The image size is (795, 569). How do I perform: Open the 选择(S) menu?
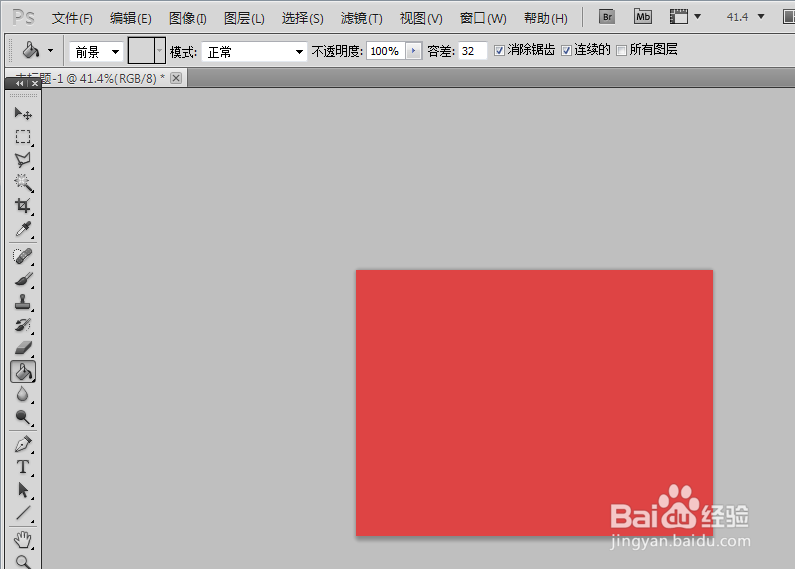pos(302,19)
